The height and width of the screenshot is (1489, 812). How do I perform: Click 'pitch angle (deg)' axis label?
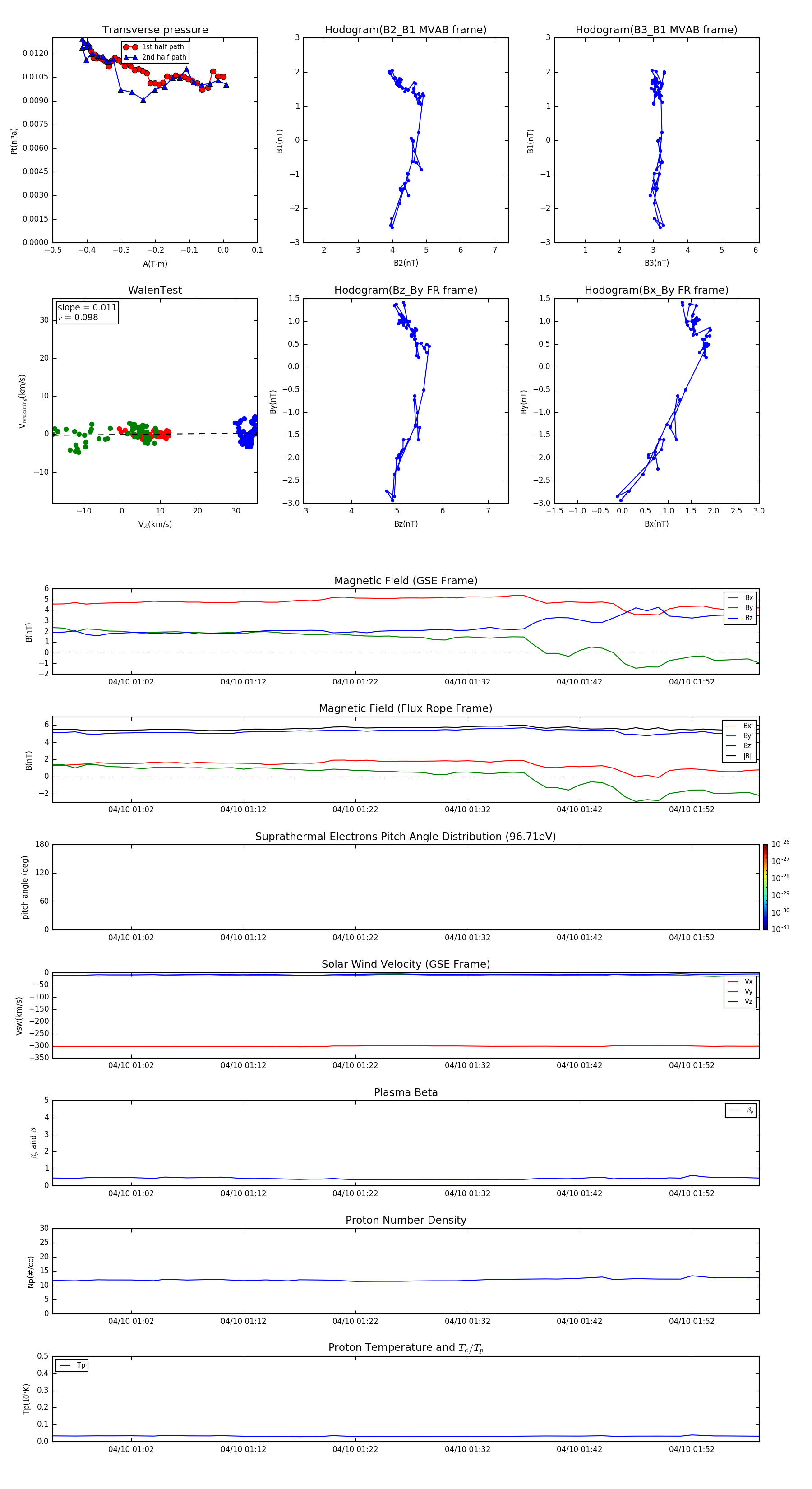[x=25, y=887]
